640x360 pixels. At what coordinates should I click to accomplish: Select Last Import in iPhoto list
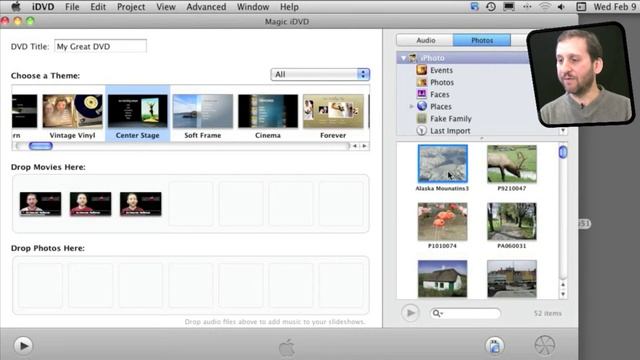(450, 131)
